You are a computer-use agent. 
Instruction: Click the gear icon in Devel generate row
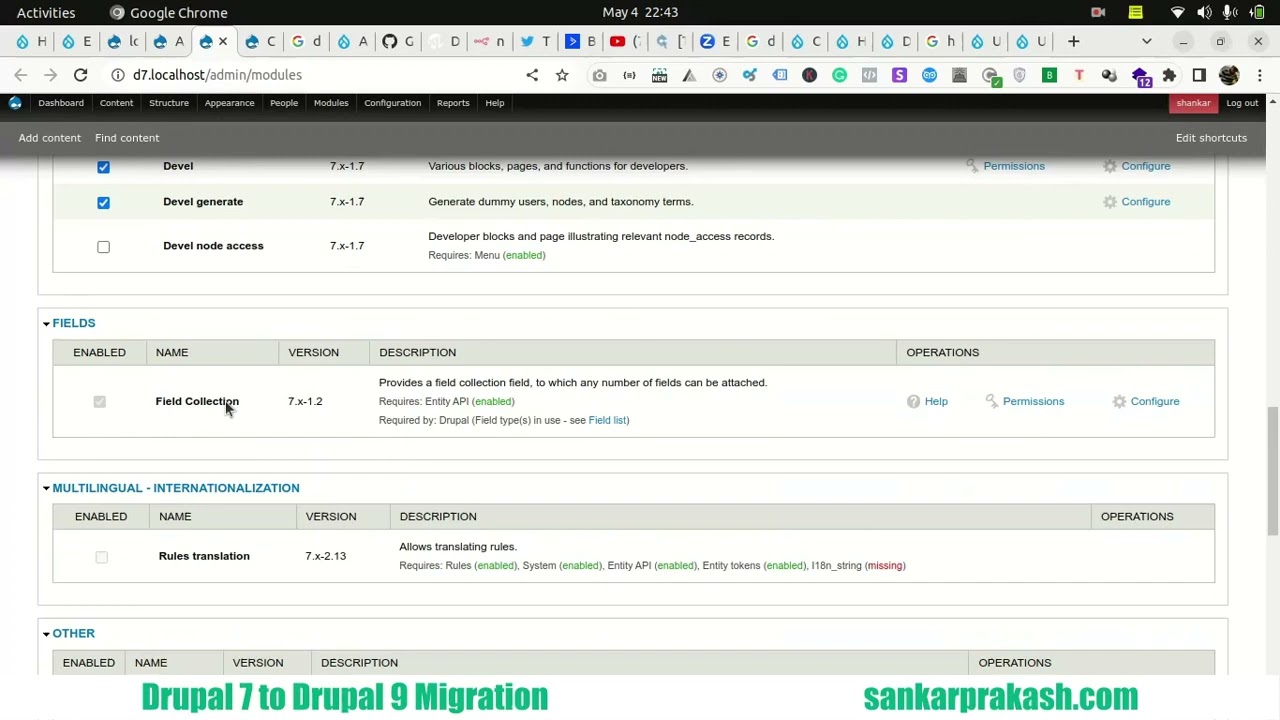click(1109, 202)
